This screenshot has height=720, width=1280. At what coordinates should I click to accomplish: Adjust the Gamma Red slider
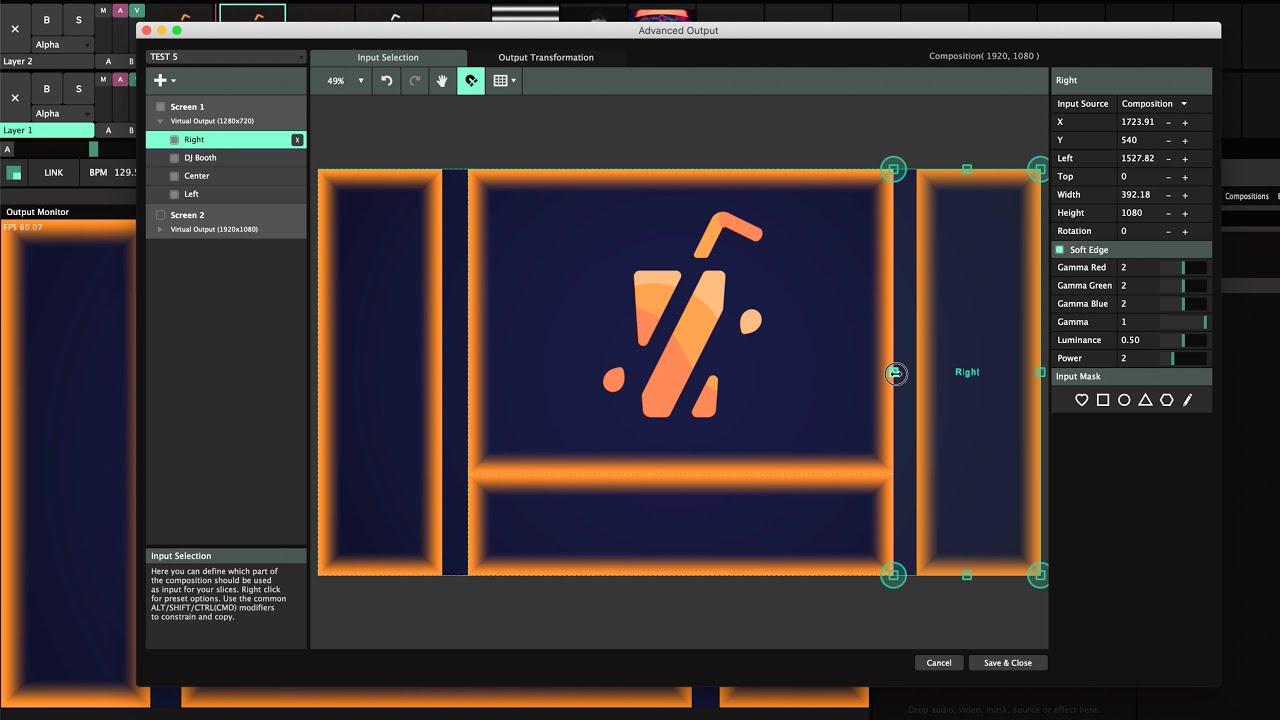pyautogui.click(x=1183, y=268)
